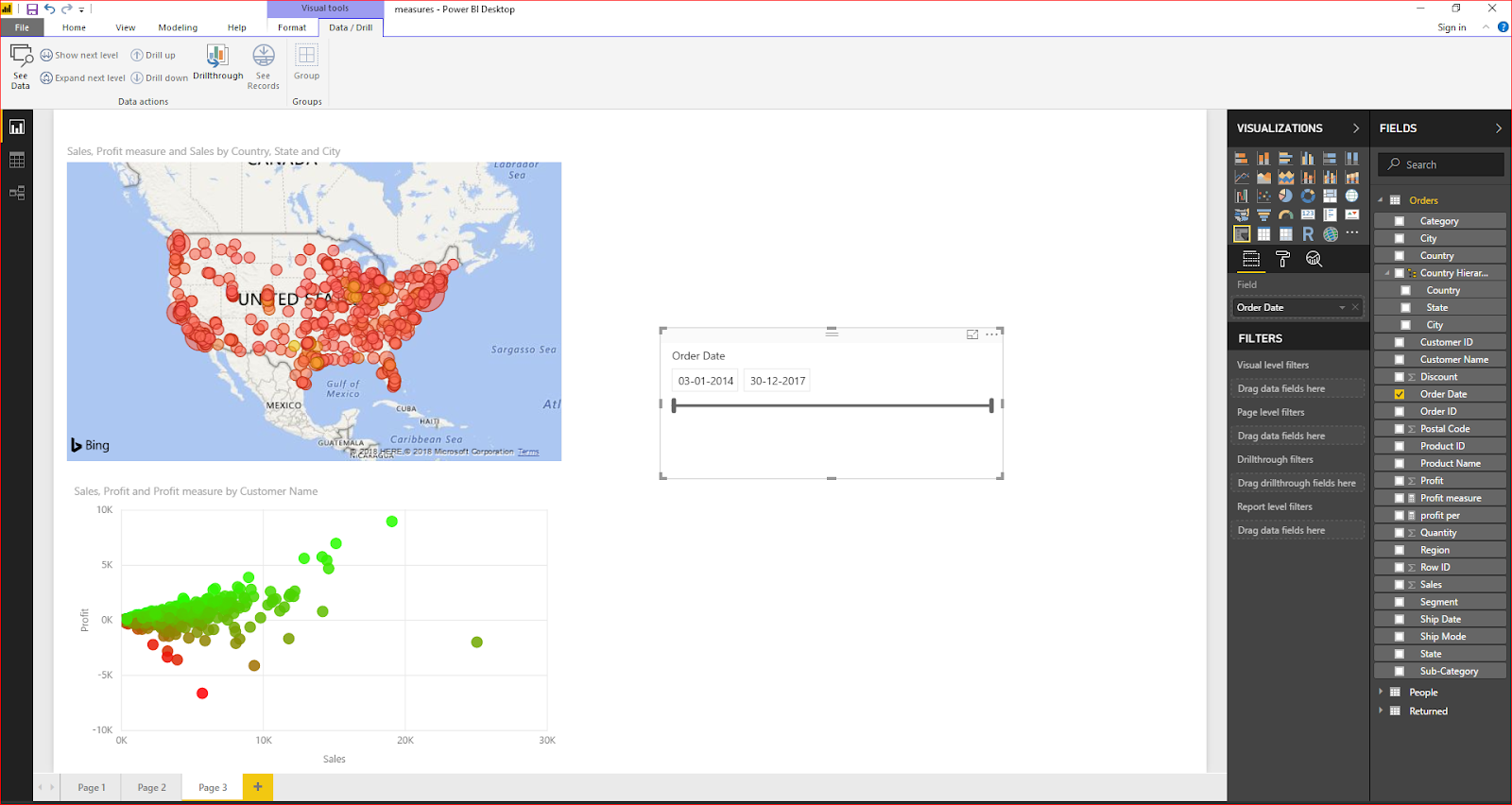Viewport: 1512px width, 805px height.
Task: Click the Save icon in the title bar
Action: coord(32,9)
